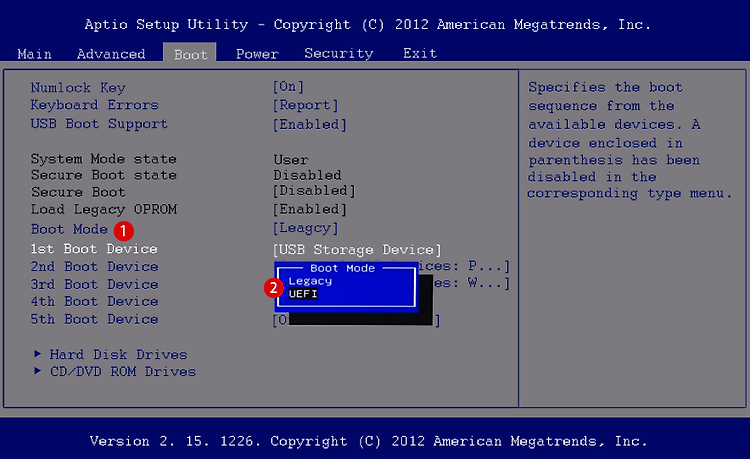
Task: Select the 3rd Boot Device entry
Action: [x=94, y=284]
